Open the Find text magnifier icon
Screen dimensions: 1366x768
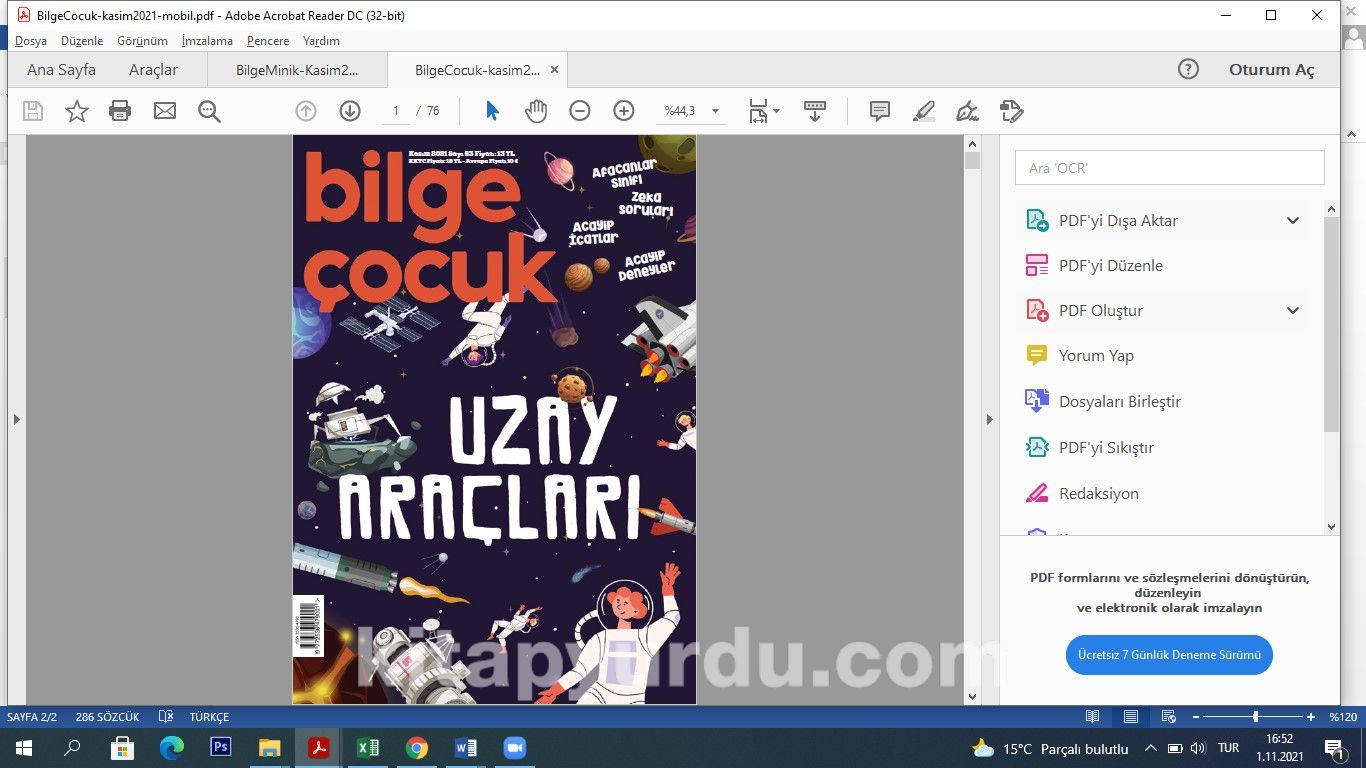point(209,111)
